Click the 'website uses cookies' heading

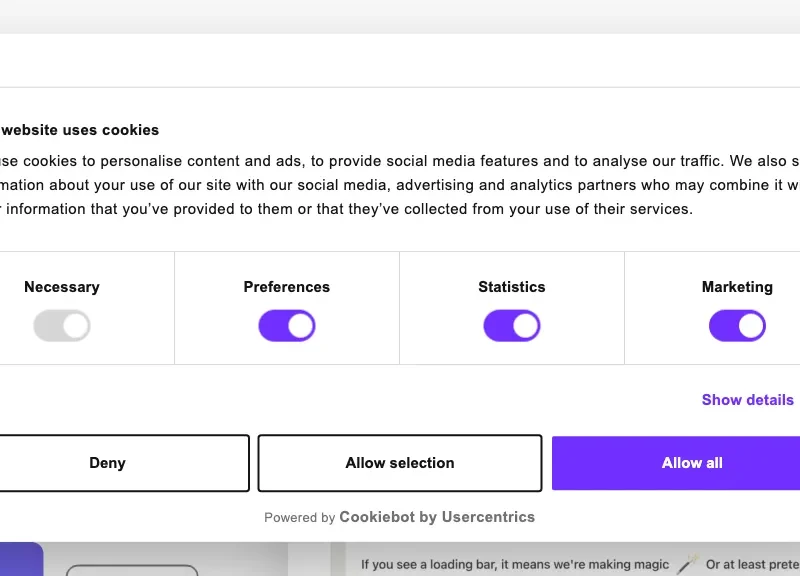pyautogui.click(x=80, y=130)
